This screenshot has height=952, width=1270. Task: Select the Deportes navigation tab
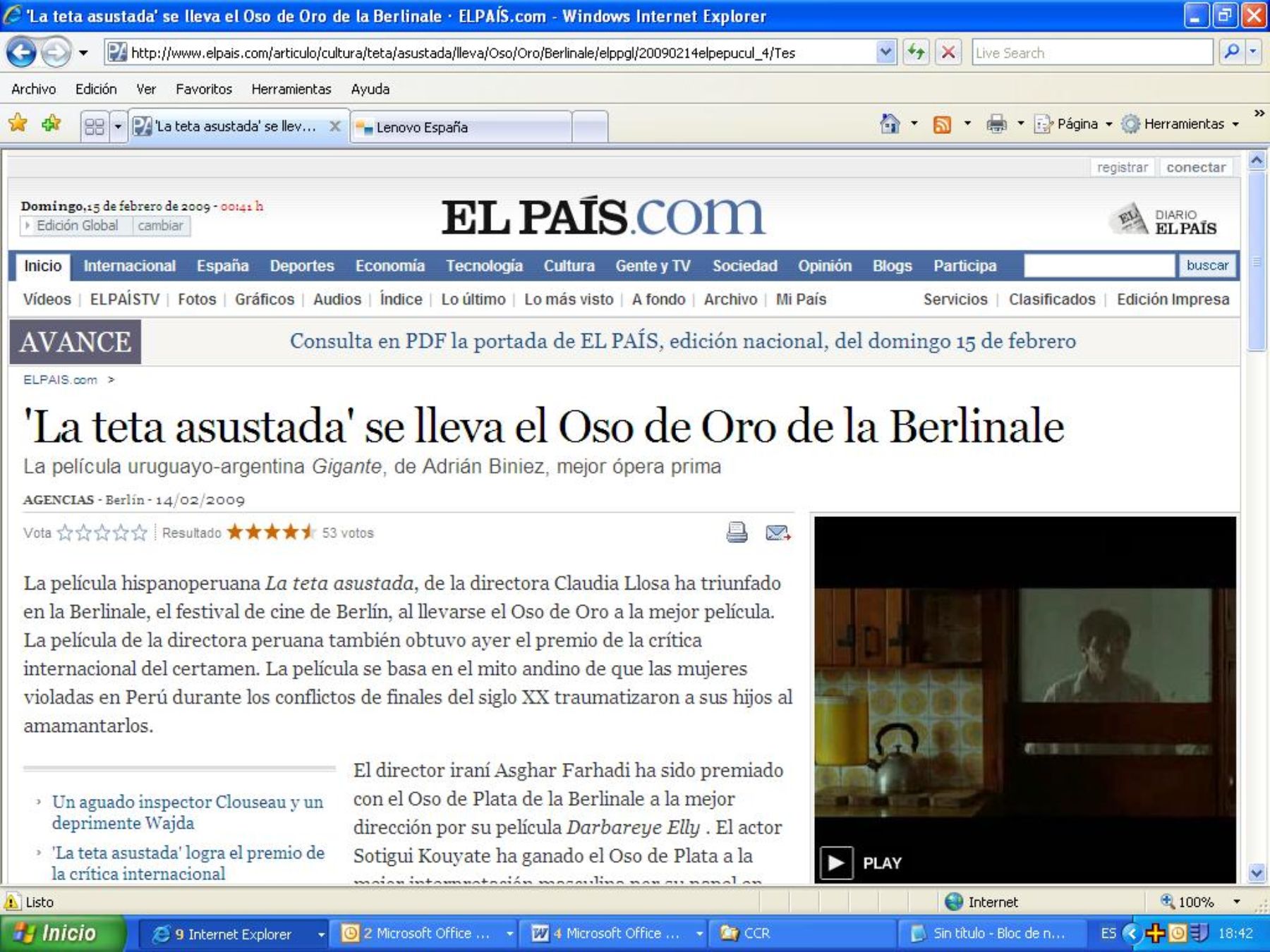pos(302,266)
